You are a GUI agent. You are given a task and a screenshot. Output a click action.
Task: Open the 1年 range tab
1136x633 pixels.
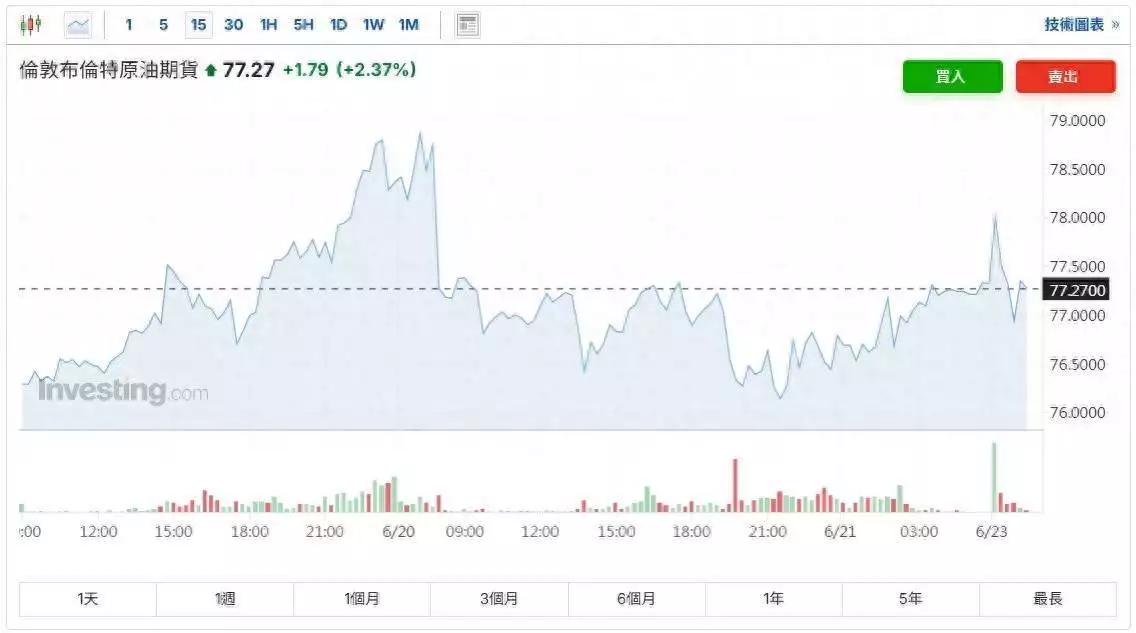pyautogui.click(x=773, y=599)
